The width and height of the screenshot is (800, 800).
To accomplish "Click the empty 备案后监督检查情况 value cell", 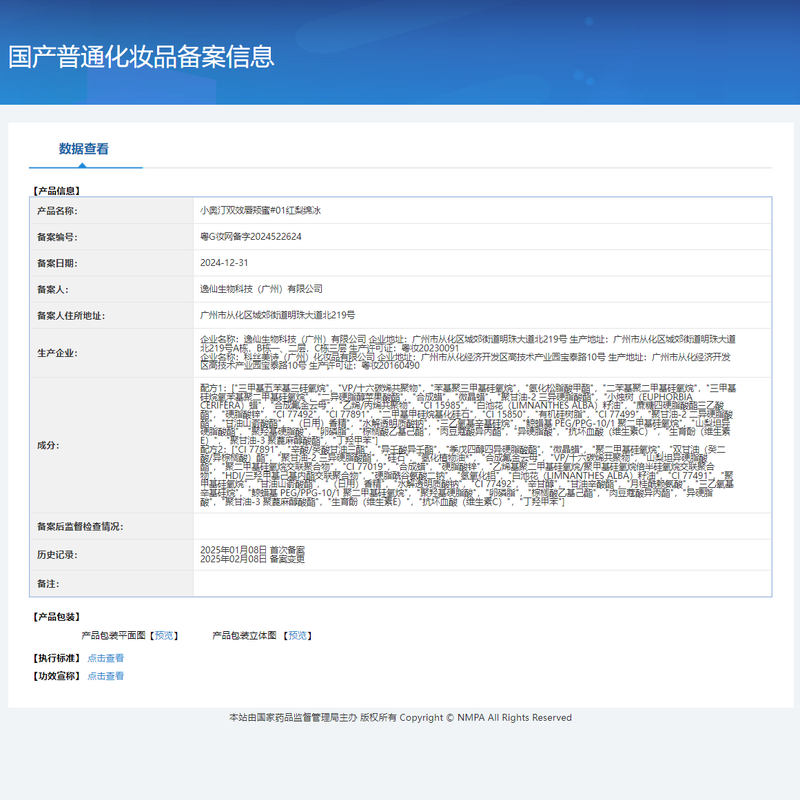I will [x=480, y=526].
